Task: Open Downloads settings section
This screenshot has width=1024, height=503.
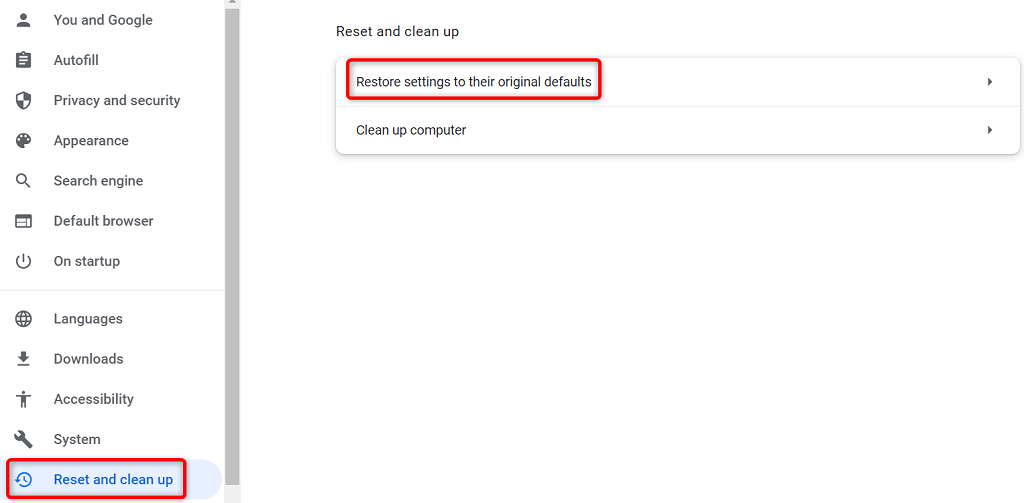Action: [88, 359]
